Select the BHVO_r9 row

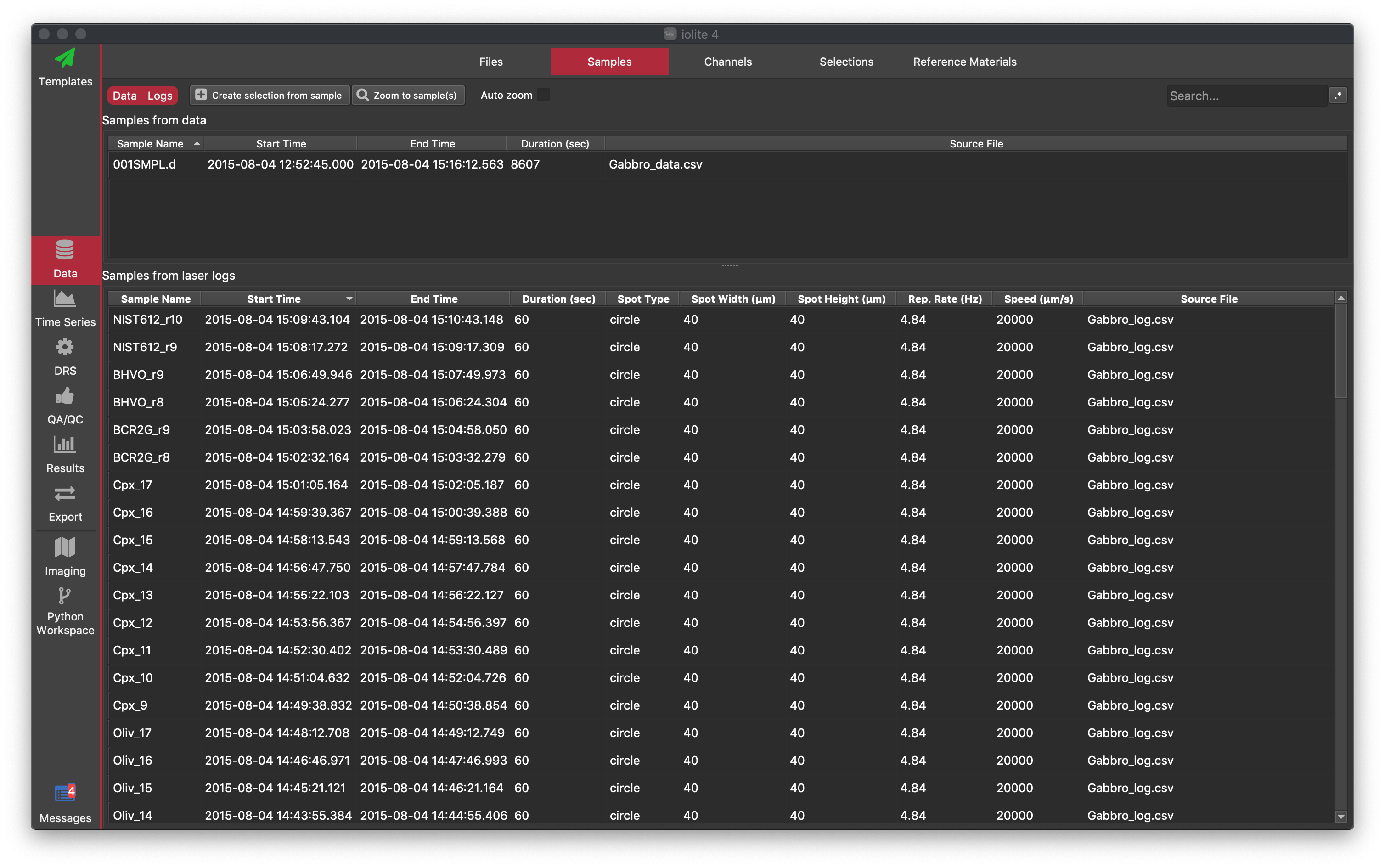click(721, 374)
